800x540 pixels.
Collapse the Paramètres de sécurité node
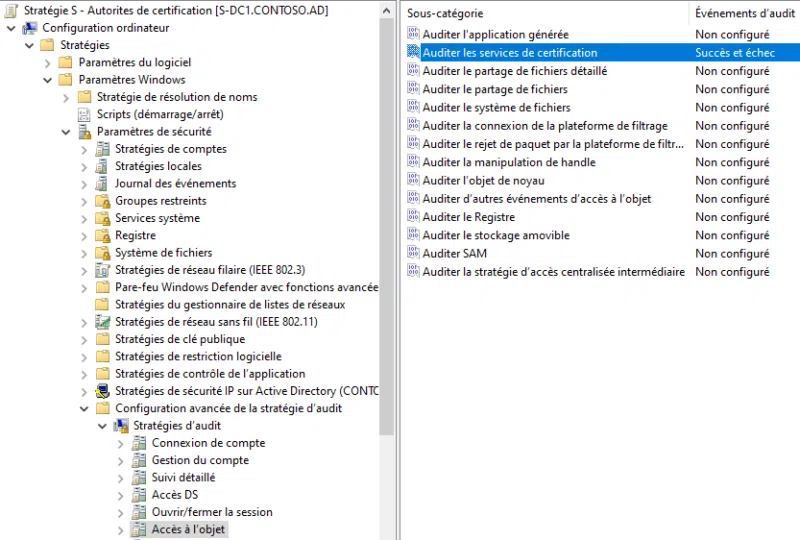(x=66, y=133)
